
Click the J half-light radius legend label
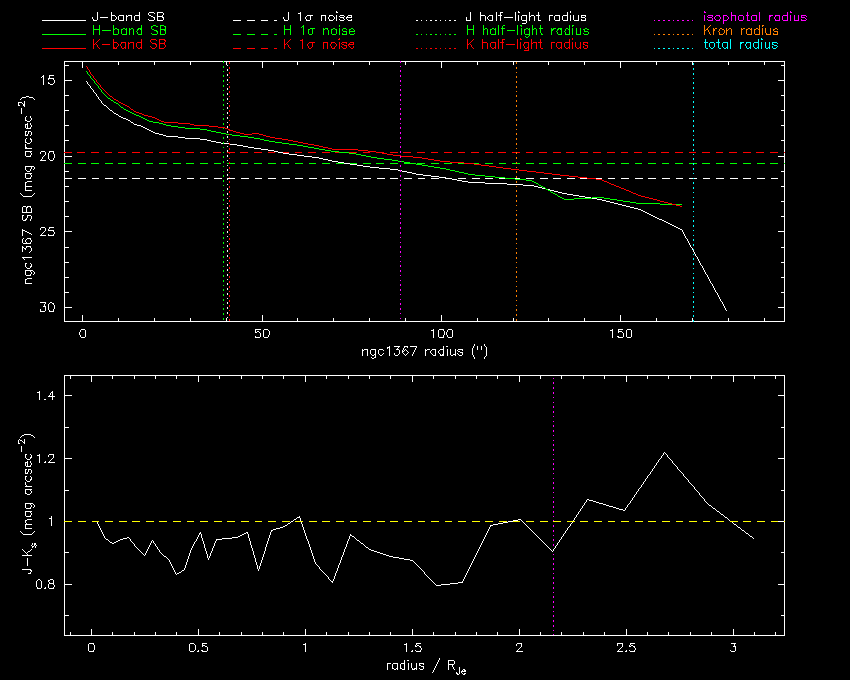pos(526,18)
